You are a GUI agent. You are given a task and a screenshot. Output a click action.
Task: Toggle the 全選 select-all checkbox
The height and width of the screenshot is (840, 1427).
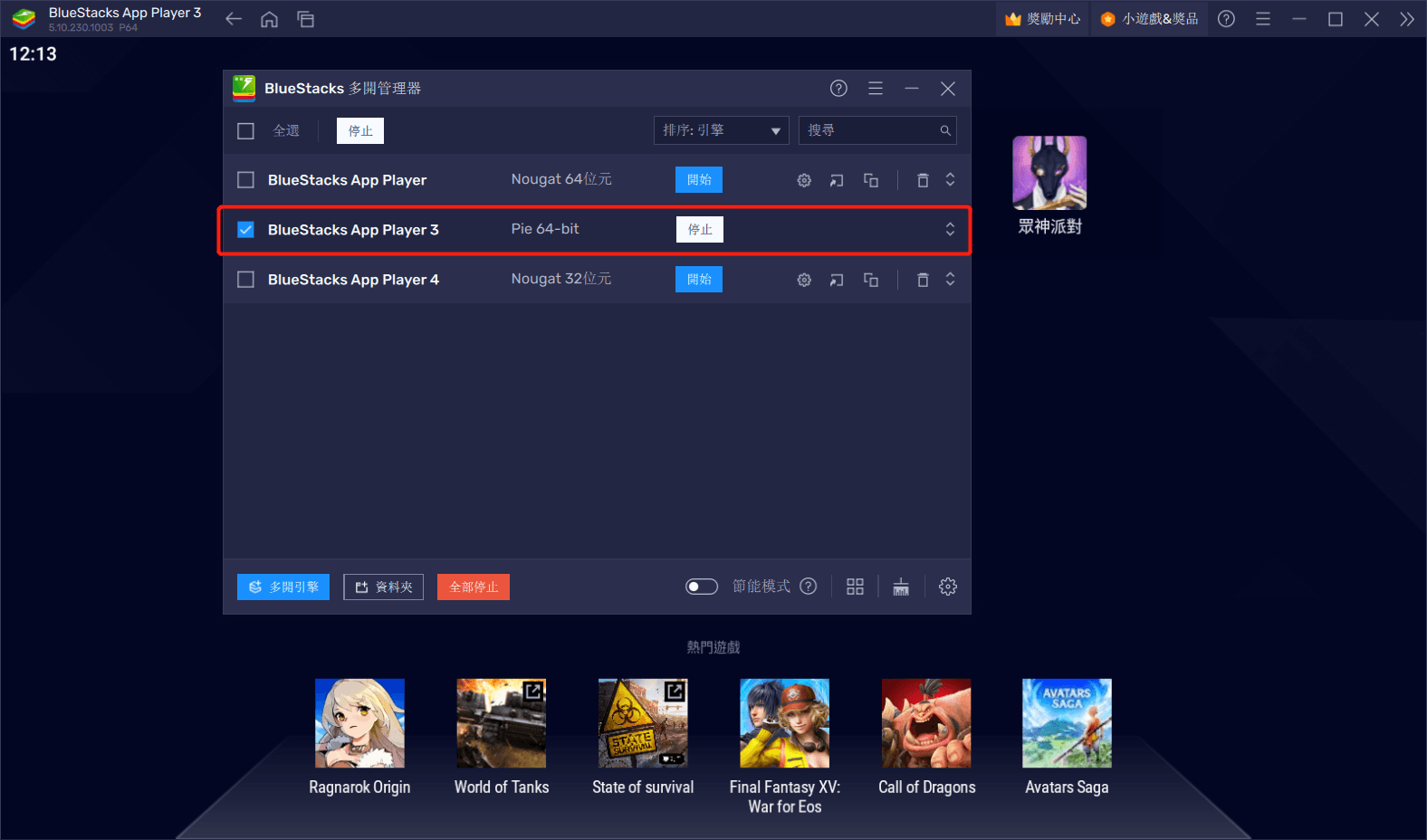coord(245,131)
